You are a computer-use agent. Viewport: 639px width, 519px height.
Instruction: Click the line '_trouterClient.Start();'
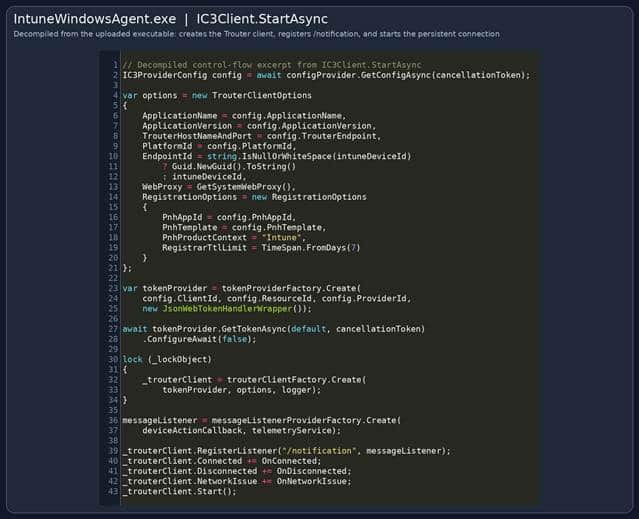[179, 492]
